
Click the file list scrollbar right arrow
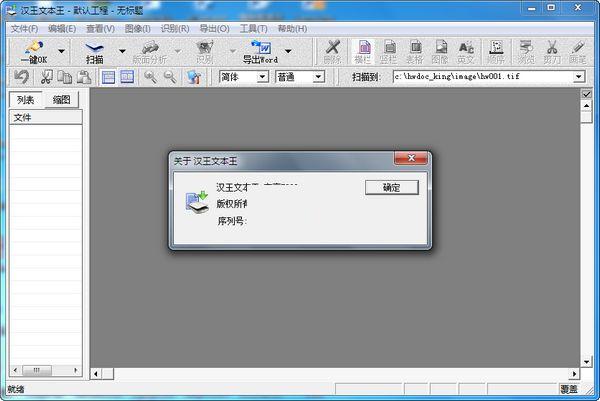75,370
